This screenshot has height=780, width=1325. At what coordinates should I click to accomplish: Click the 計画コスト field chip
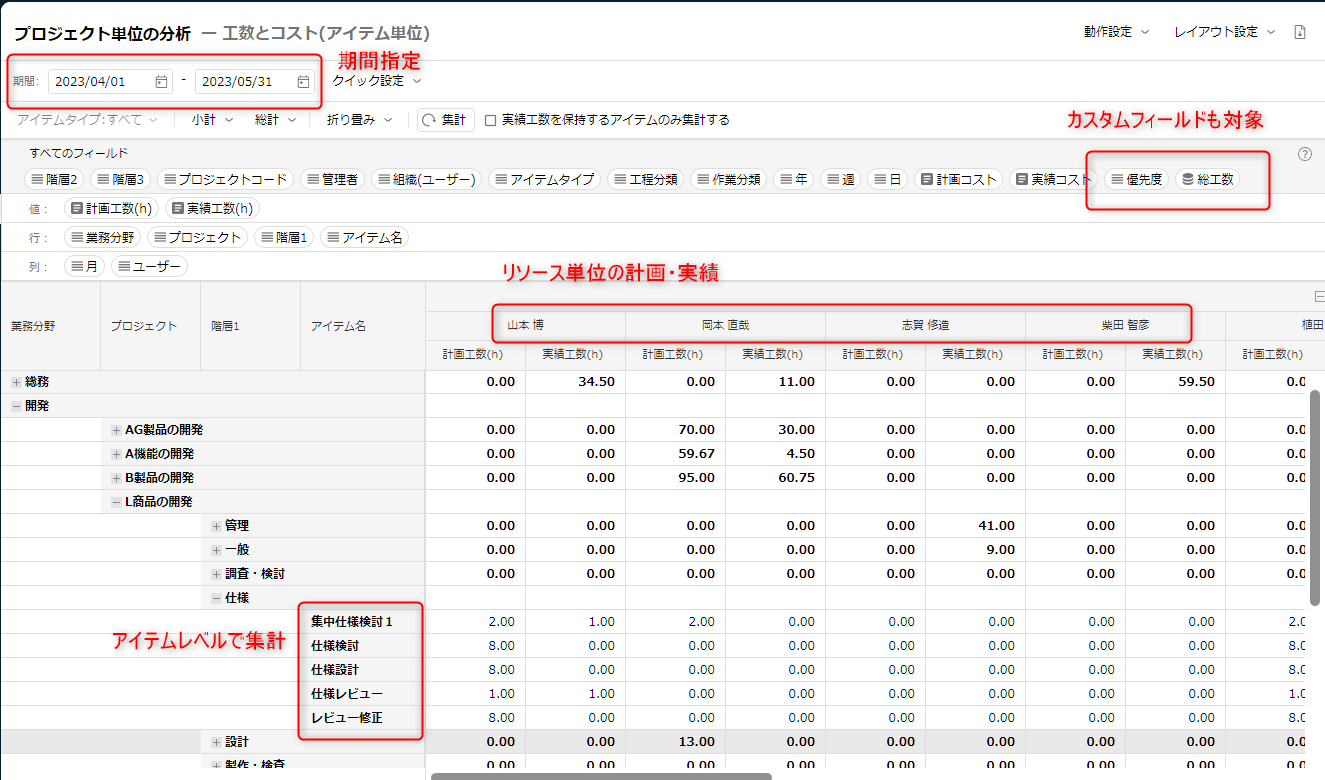(959, 179)
